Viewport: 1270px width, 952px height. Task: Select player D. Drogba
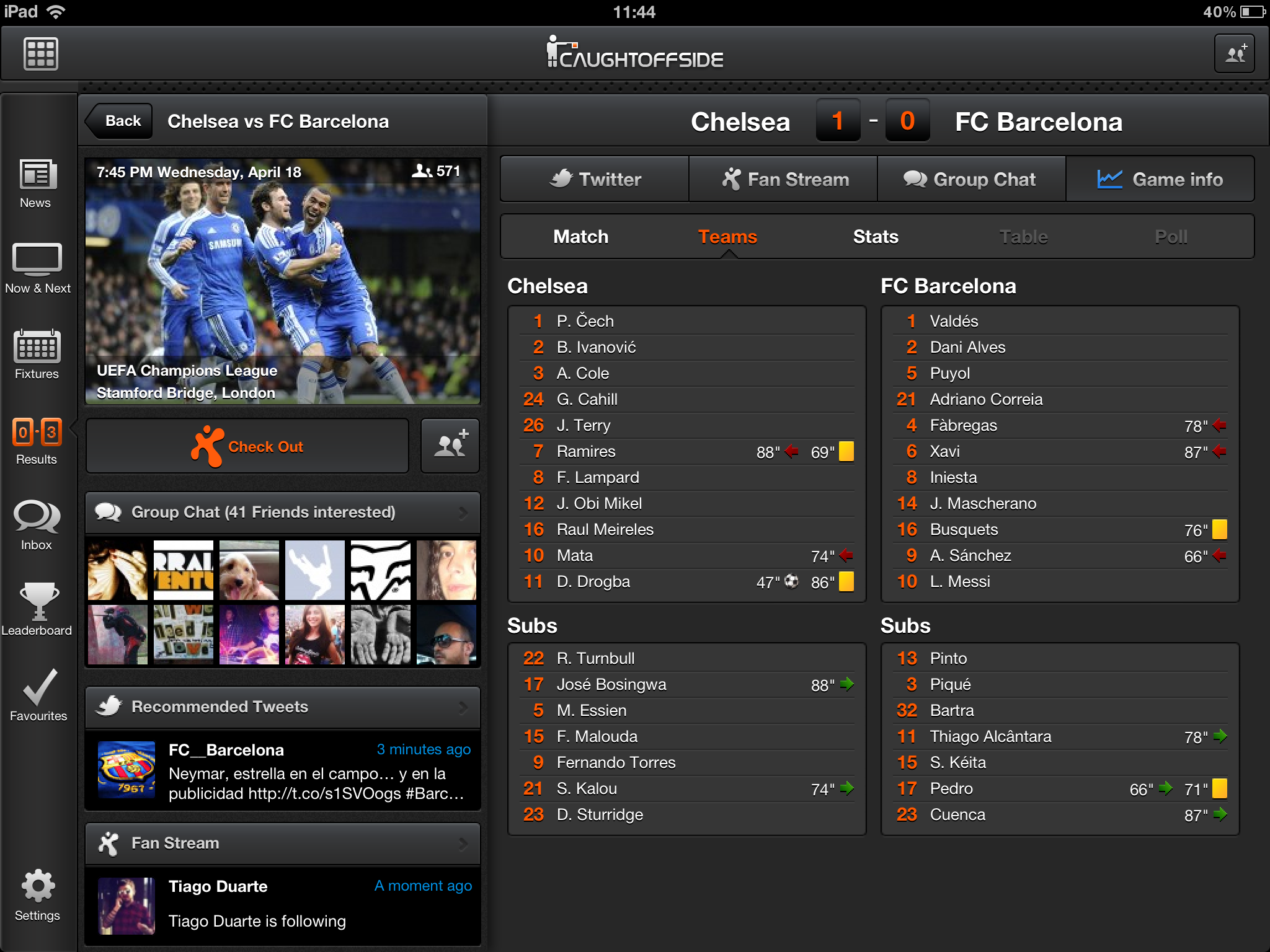point(687,581)
